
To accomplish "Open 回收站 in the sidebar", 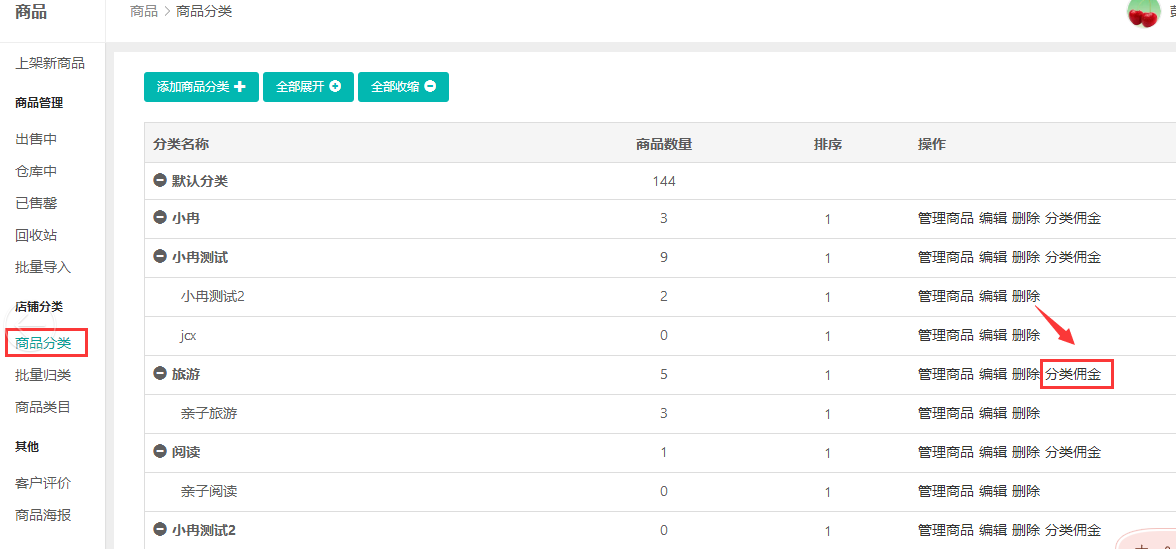I will tap(36, 235).
